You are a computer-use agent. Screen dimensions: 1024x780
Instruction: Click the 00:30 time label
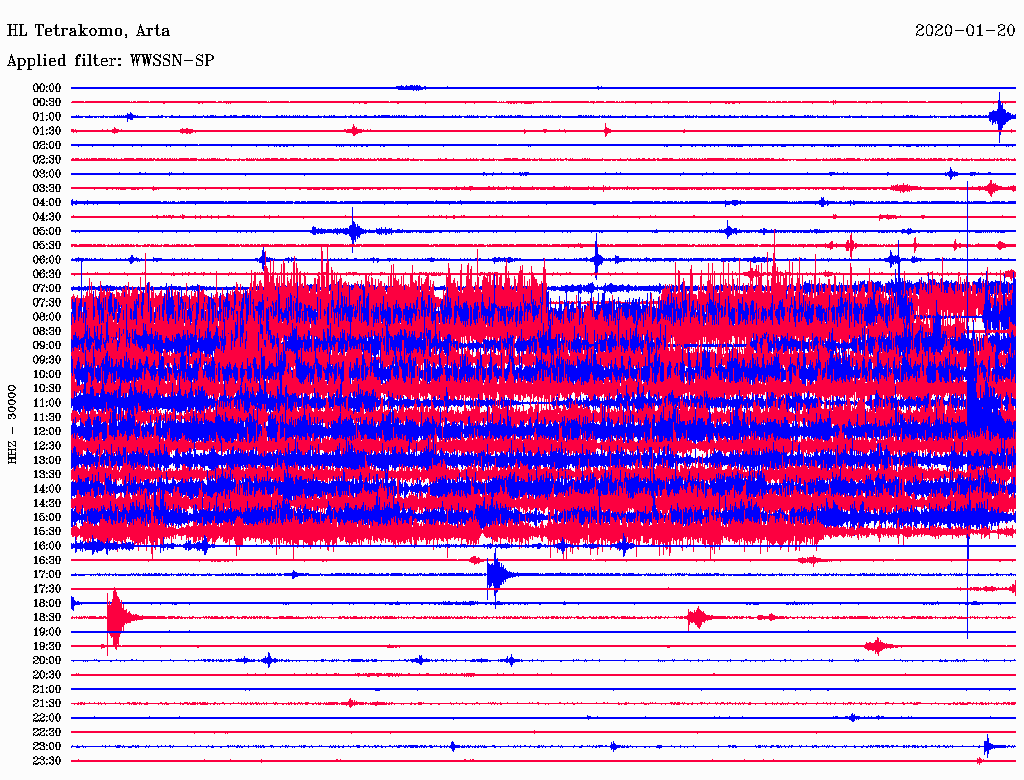[47, 103]
